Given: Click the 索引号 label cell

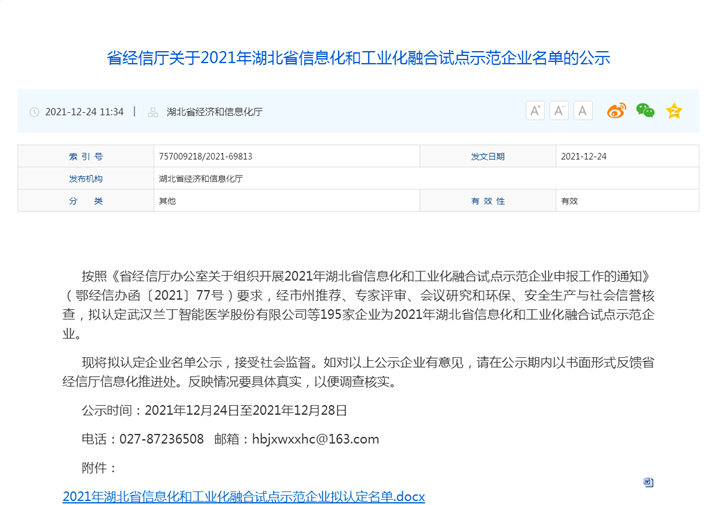Looking at the screenshot, I should pos(86,157).
